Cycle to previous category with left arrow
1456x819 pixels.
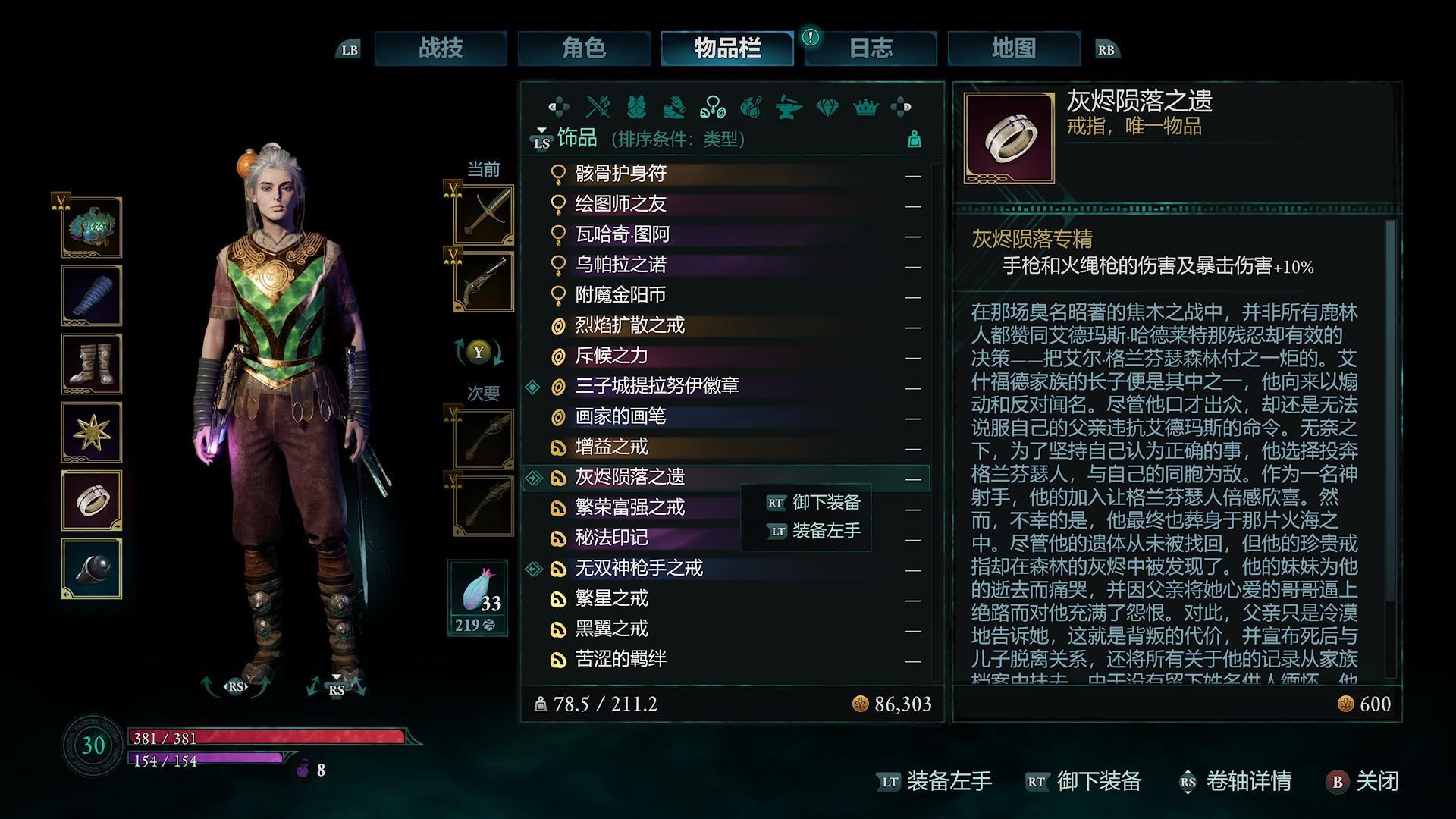pos(559,107)
